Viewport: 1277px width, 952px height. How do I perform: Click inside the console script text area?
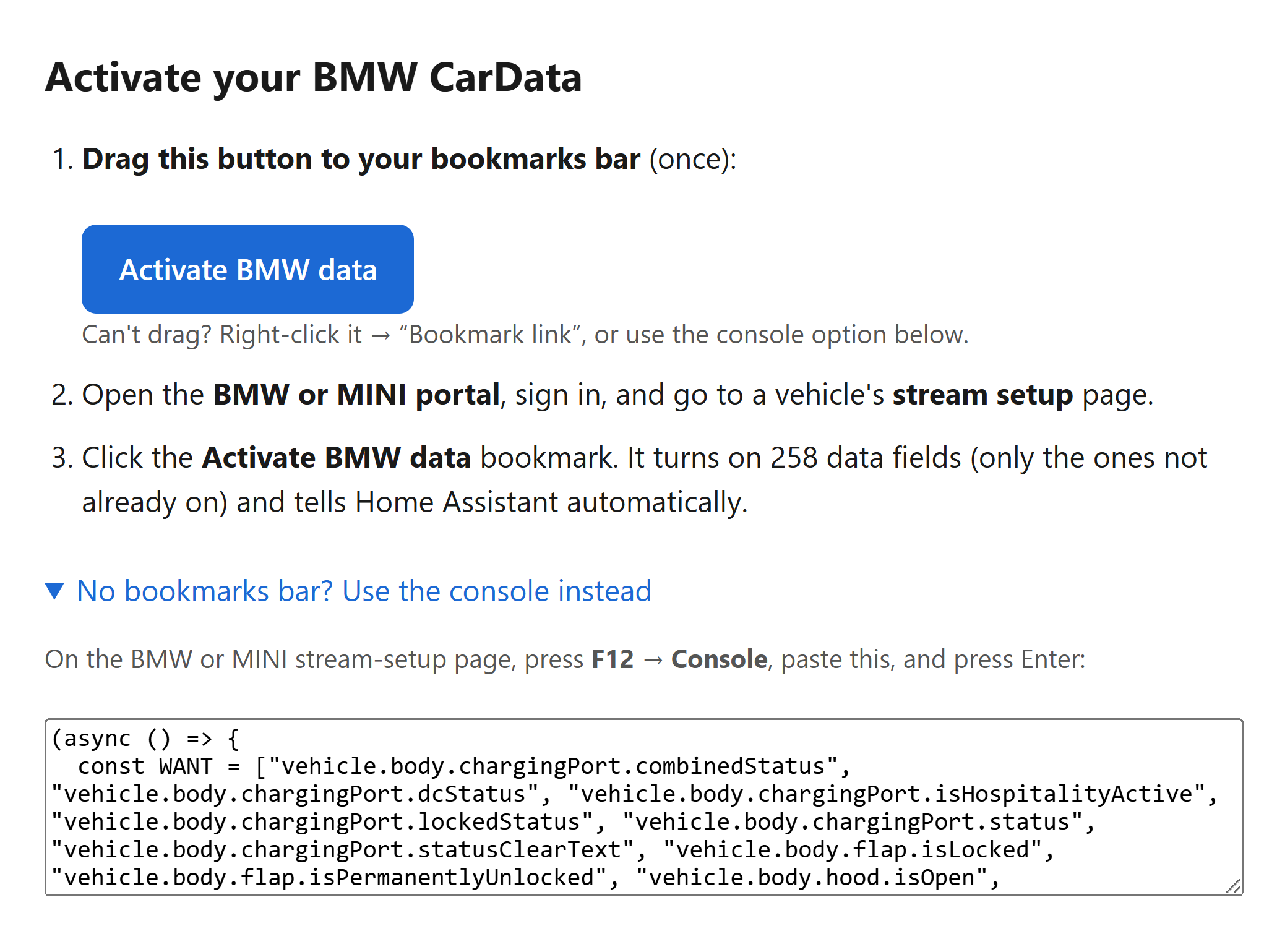[643, 807]
